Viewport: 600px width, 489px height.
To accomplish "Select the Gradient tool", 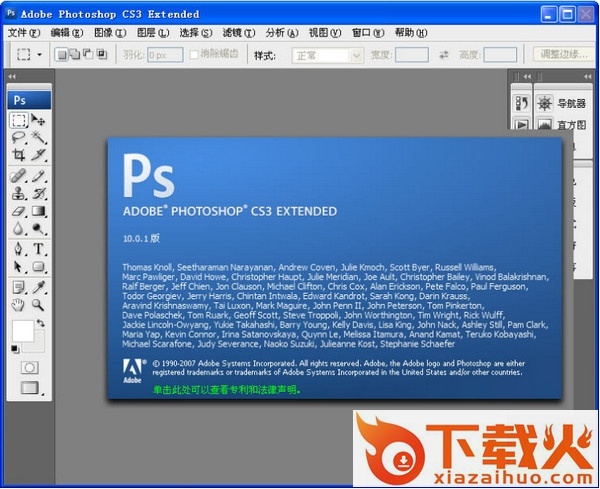I will coord(38,211).
